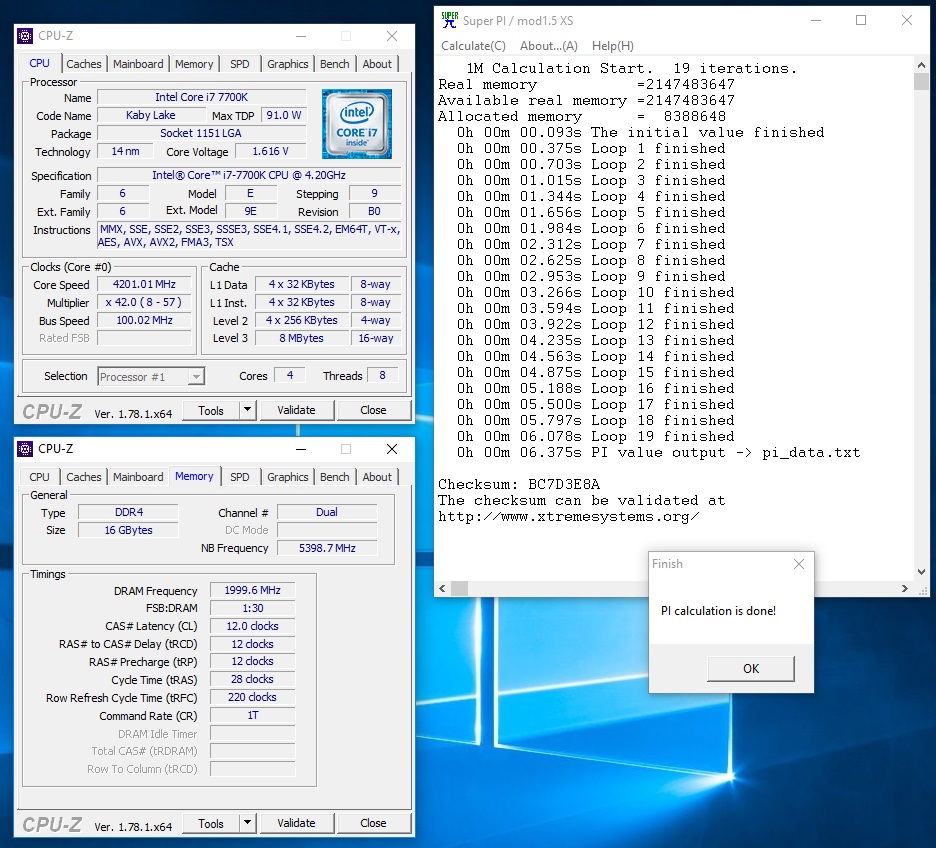Open the Calculate(C) menu in Super PI
The height and width of the screenshot is (848, 936).
[x=473, y=46]
